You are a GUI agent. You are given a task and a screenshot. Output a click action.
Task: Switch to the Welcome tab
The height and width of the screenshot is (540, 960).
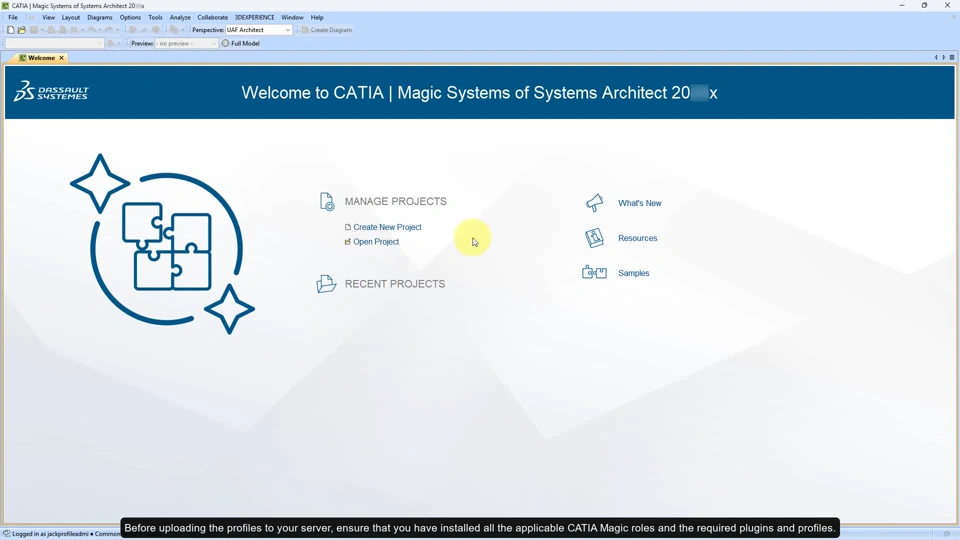(42, 58)
